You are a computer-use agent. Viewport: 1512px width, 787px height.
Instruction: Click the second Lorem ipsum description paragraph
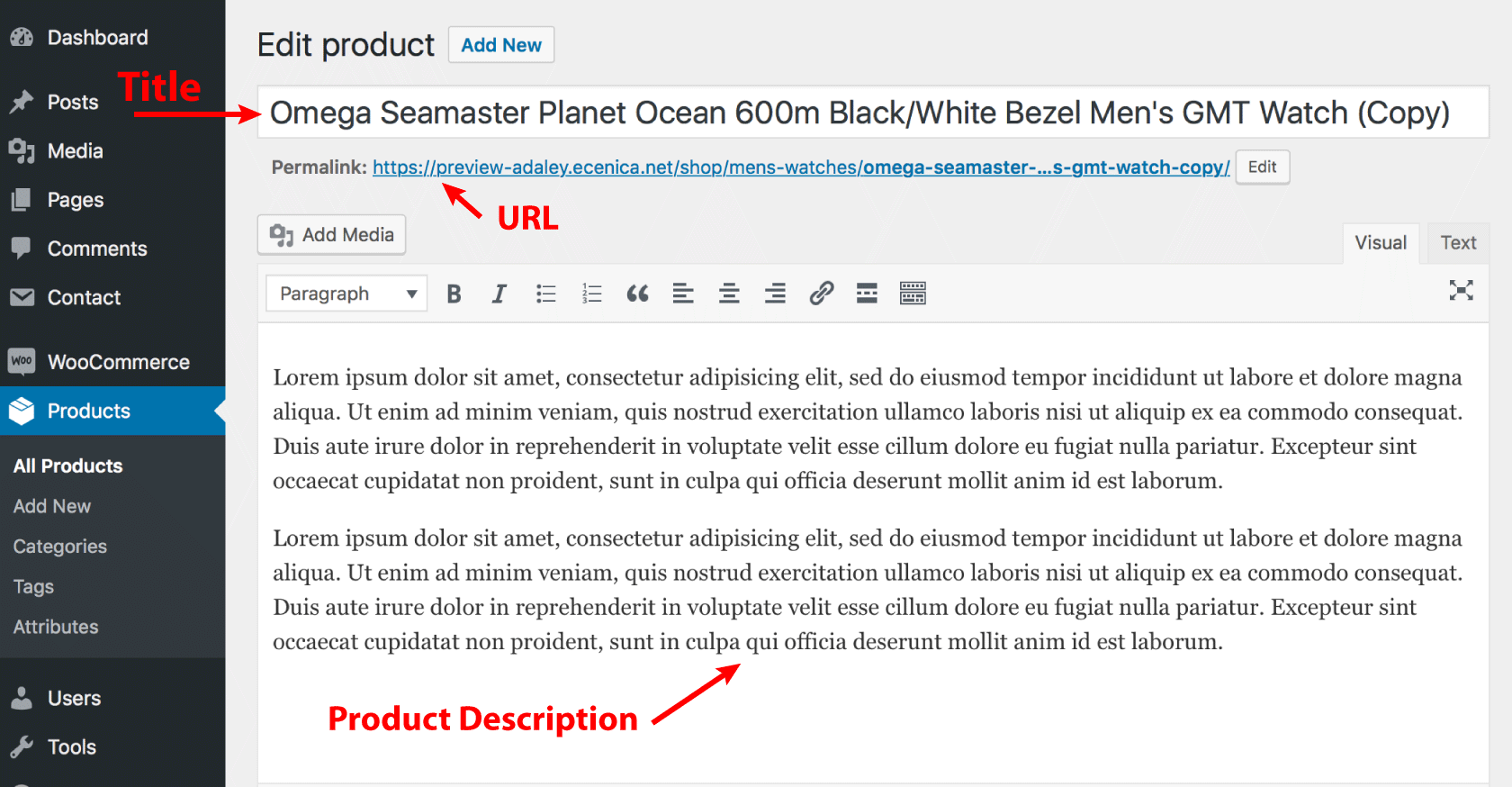click(x=868, y=590)
